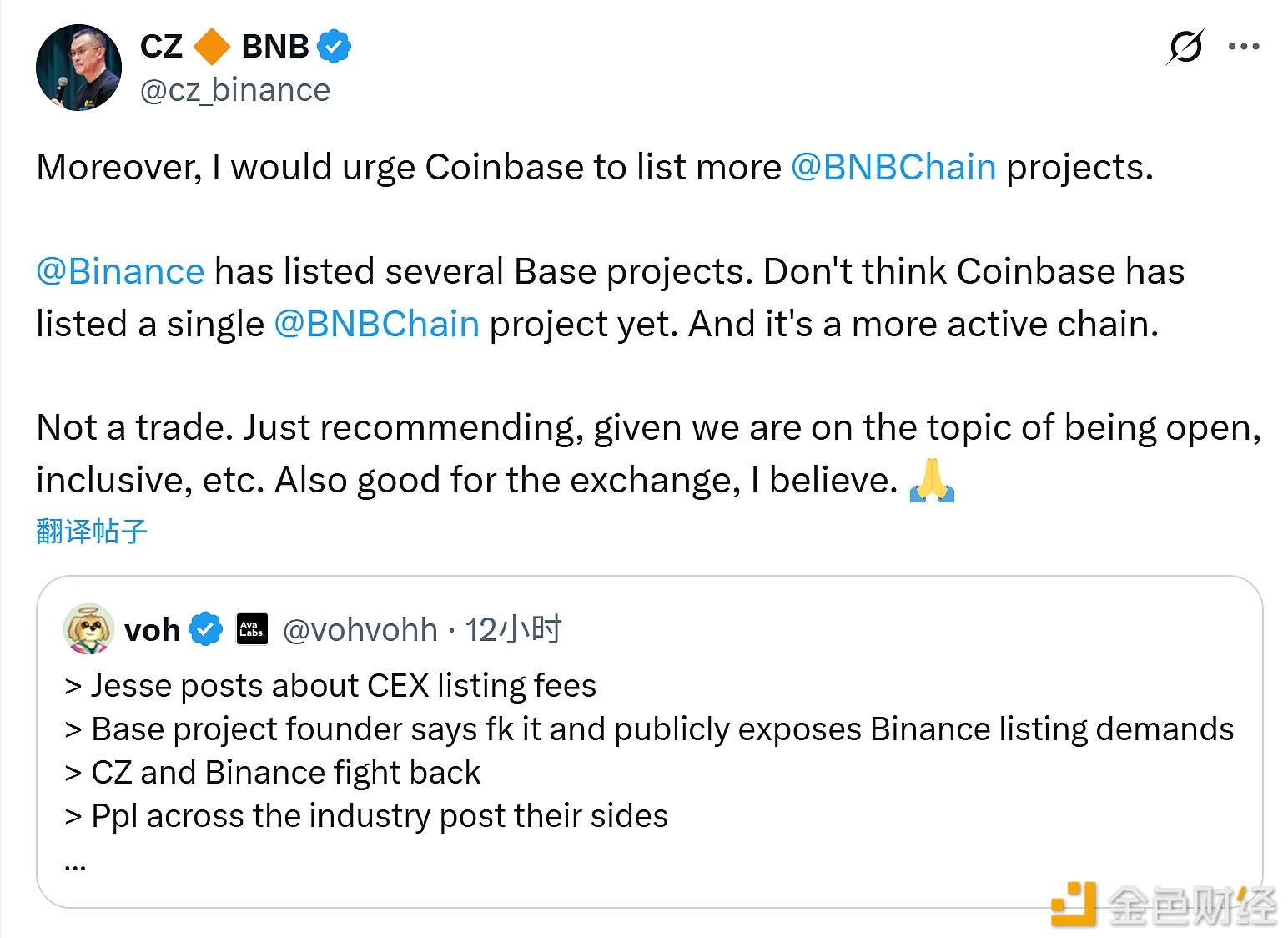Click CZ's blue verified checkmark badge
Image resolution: width=1288 pixels, height=938 pixels.
click(334, 47)
